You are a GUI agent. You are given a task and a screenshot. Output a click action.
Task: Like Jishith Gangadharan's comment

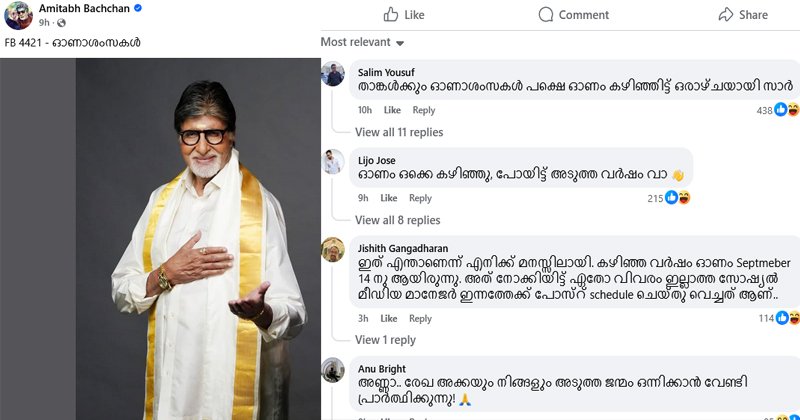392,318
